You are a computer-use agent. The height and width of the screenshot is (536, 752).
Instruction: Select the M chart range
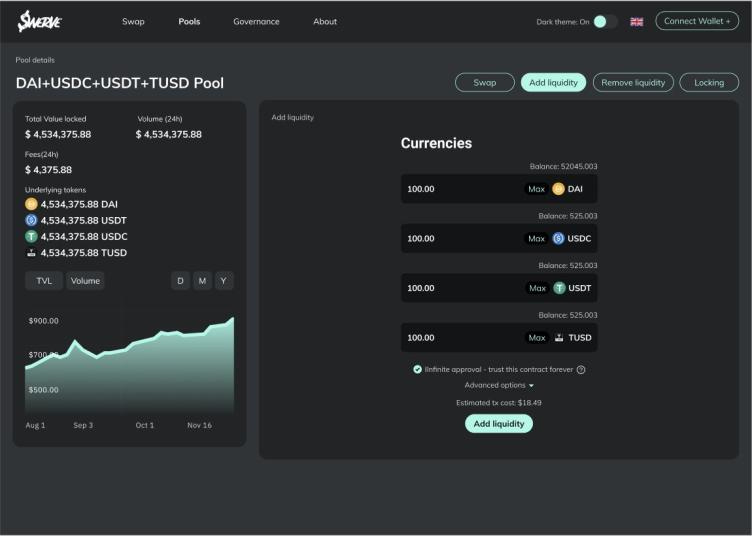(202, 281)
